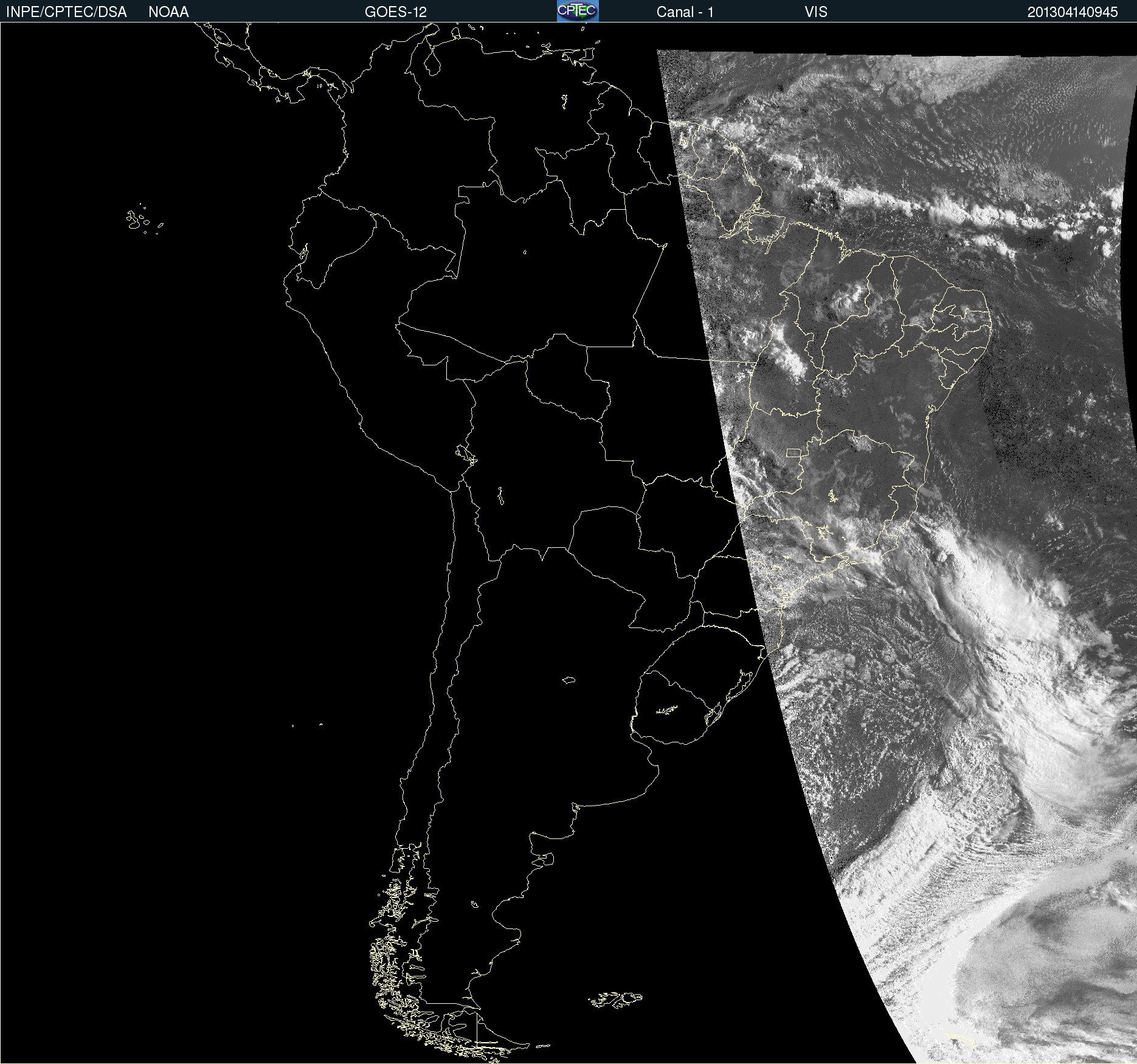Screen dimensions: 1137x1064
Task: Click the 201304140945 timestamp
Action: (x=1073, y=12)
